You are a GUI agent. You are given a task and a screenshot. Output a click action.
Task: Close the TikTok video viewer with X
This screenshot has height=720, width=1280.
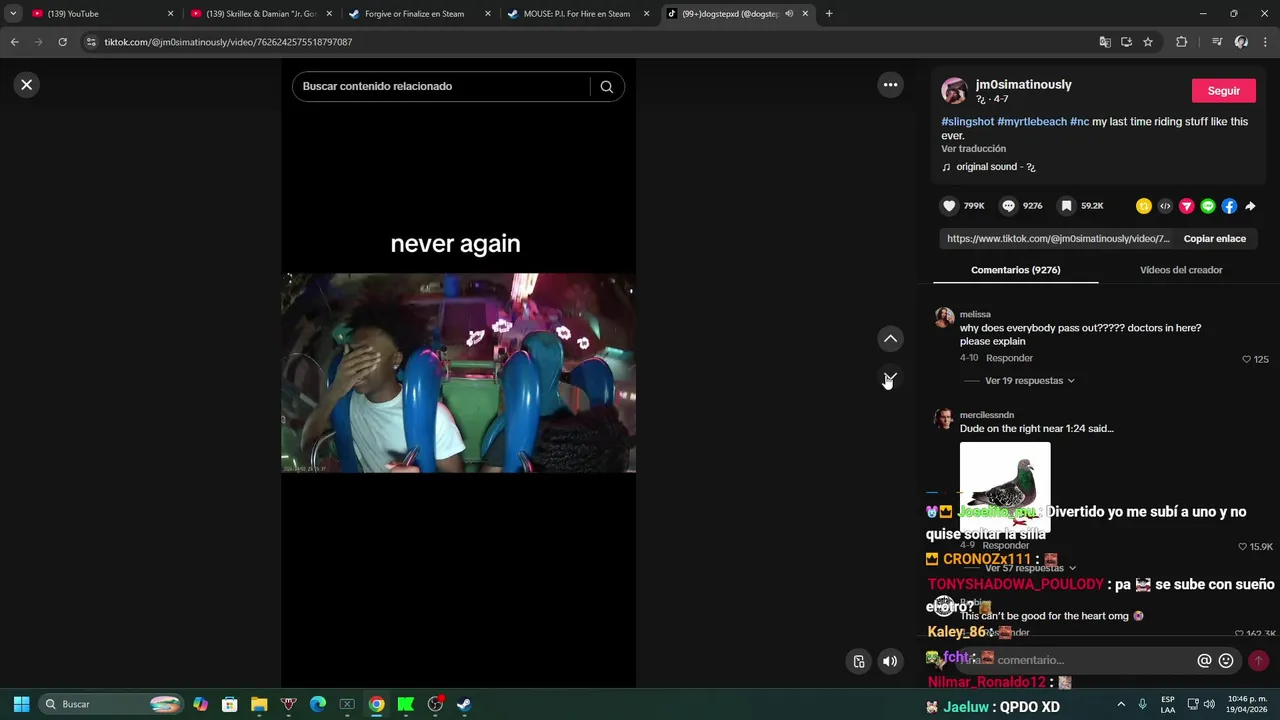coord(27,85)
